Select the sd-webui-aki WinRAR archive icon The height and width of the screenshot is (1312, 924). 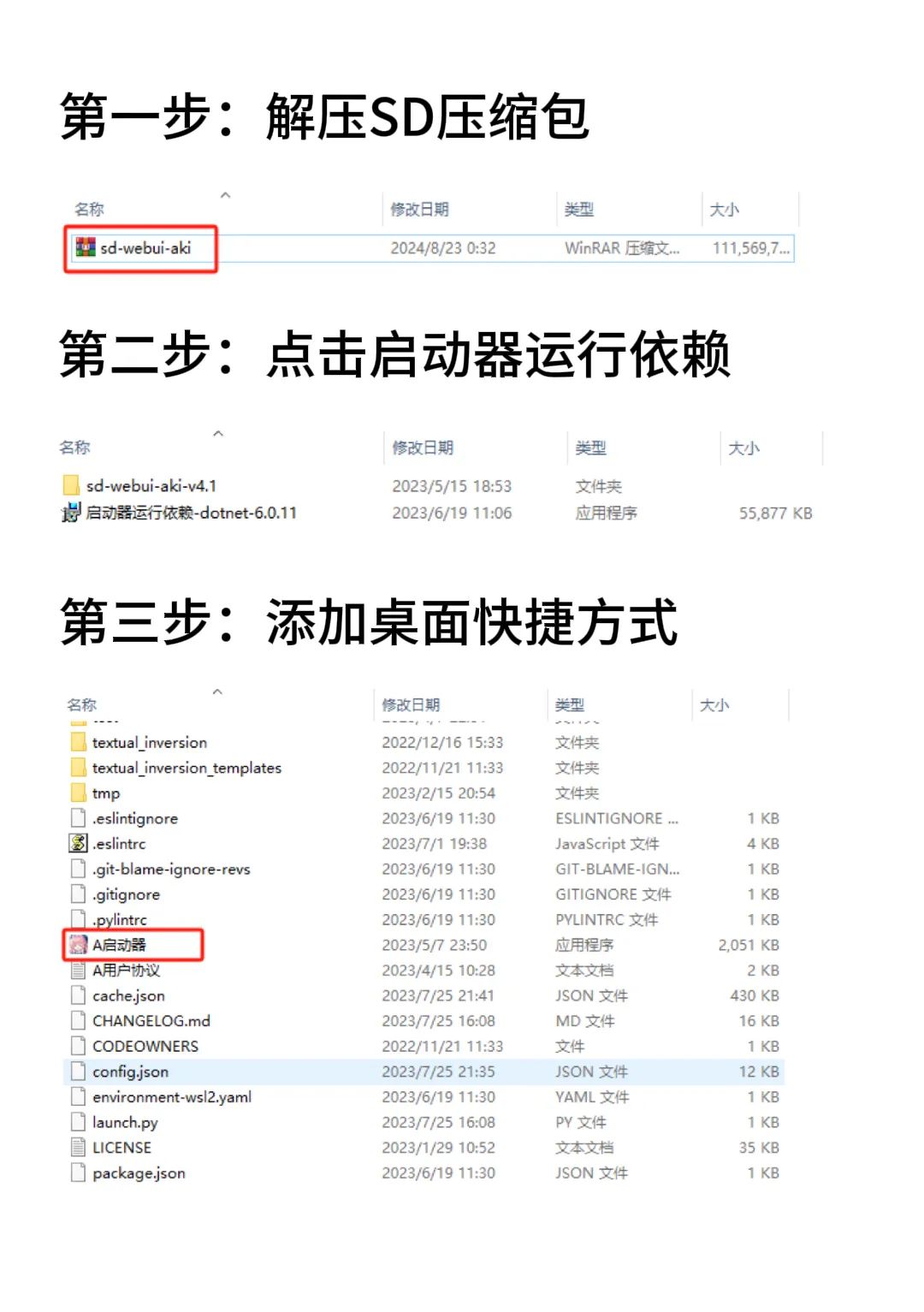tap(86, 248)
